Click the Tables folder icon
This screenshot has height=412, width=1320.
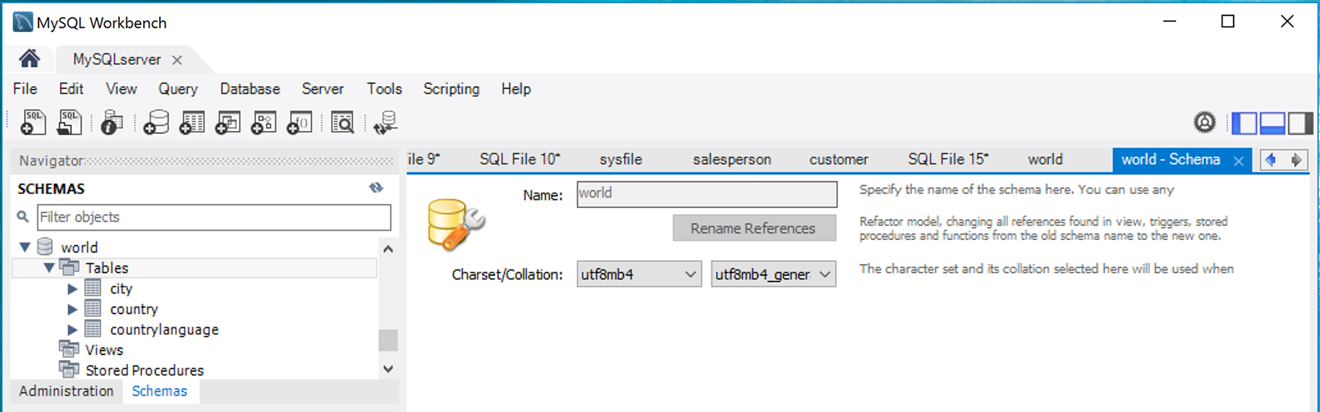point(69,268)
